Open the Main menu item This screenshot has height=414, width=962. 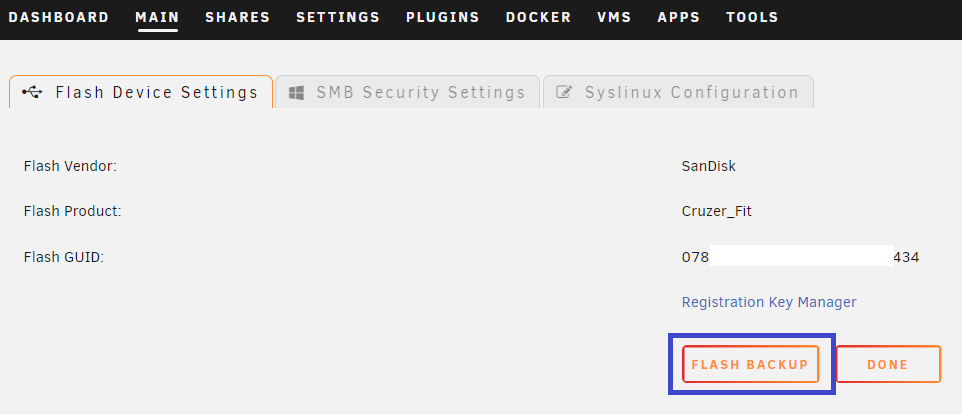(158, 17)
